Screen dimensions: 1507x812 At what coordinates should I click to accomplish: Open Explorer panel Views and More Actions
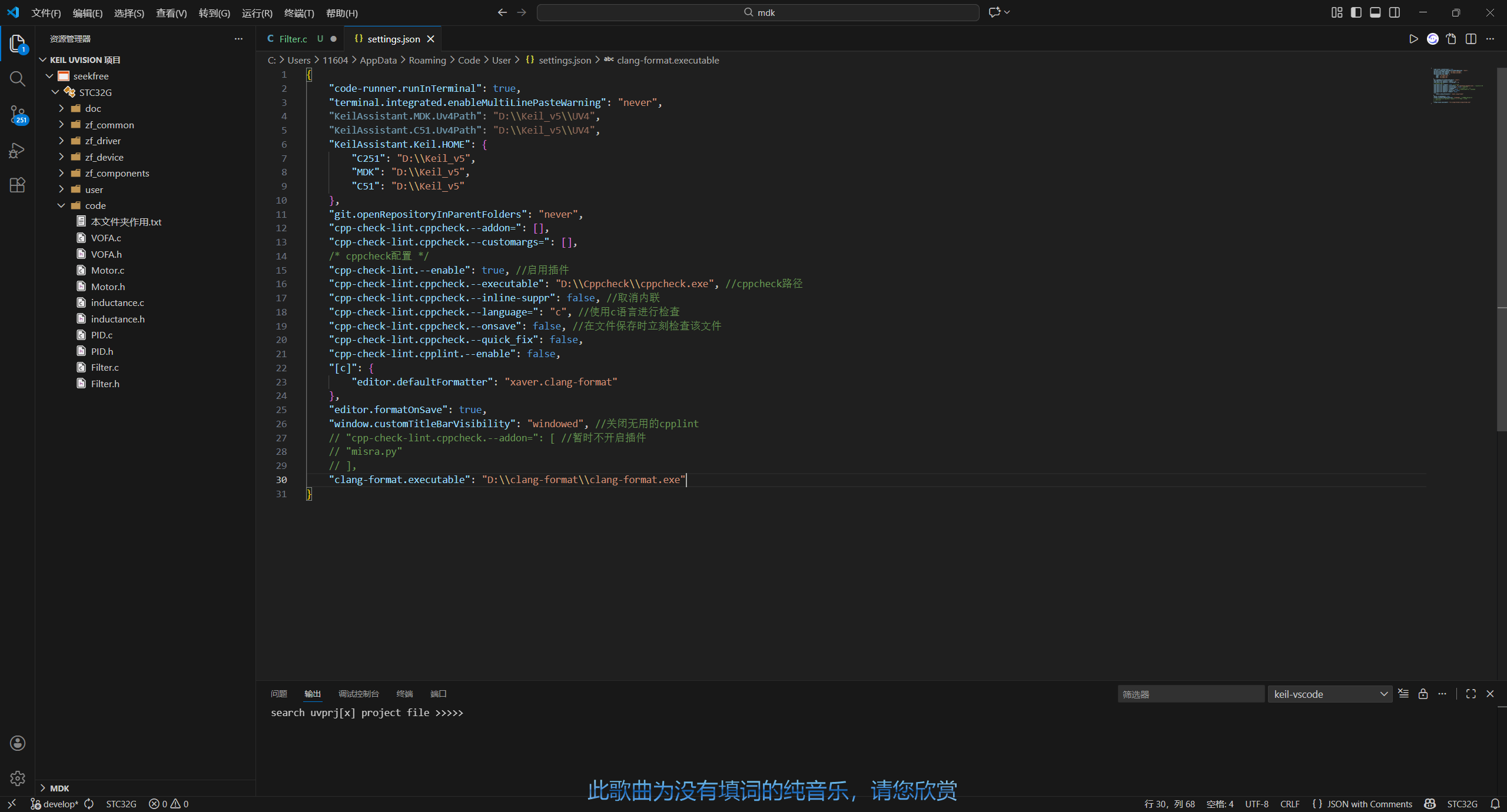(x=238, y=39)
